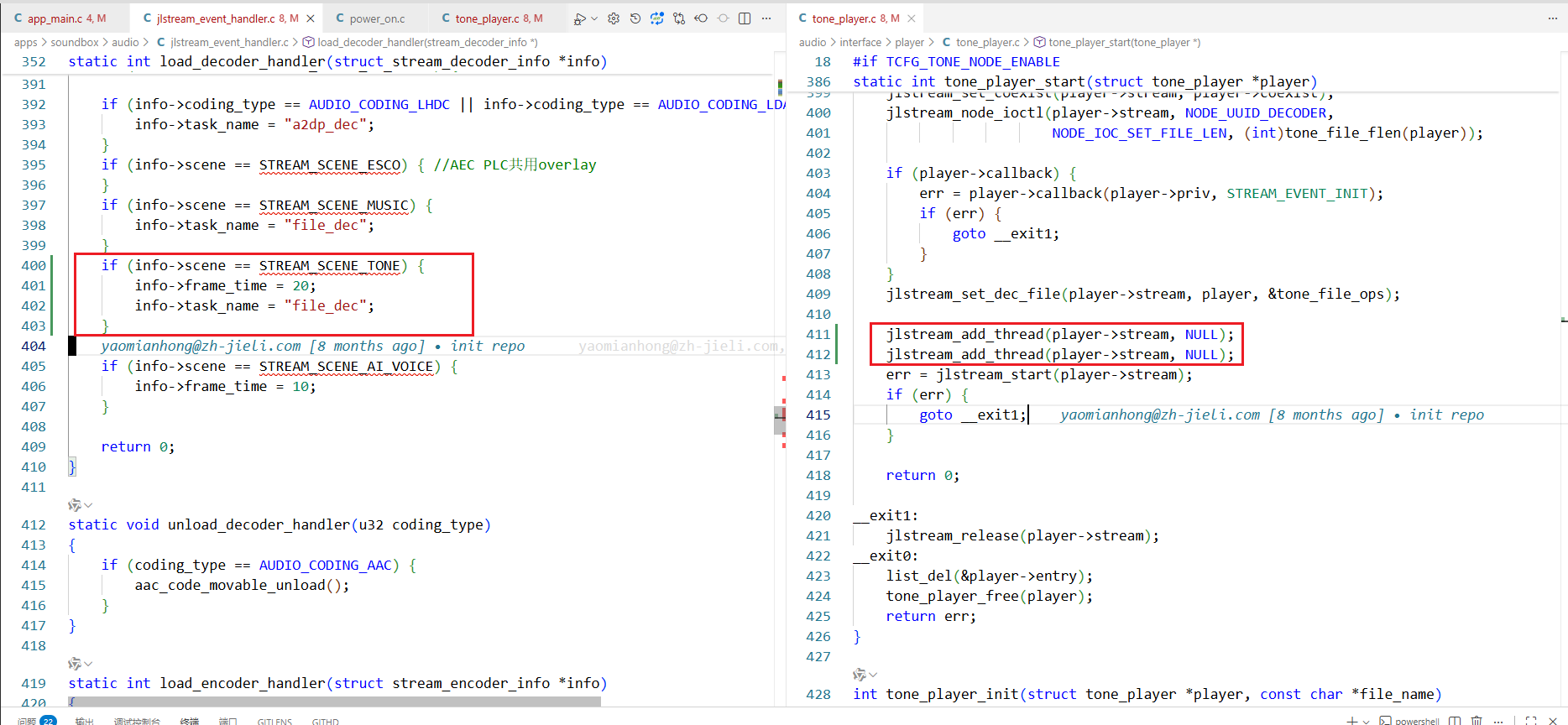Screen dimensions: 1568x725
Task: Expand code lens above tone_player_init function
Action: (865, 675)
